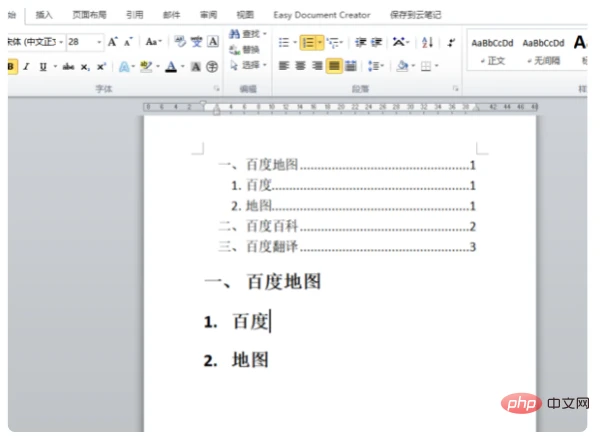The image size is (600, 436).
Task: Click the Sort A-Z icon
Action: point(427,42)
